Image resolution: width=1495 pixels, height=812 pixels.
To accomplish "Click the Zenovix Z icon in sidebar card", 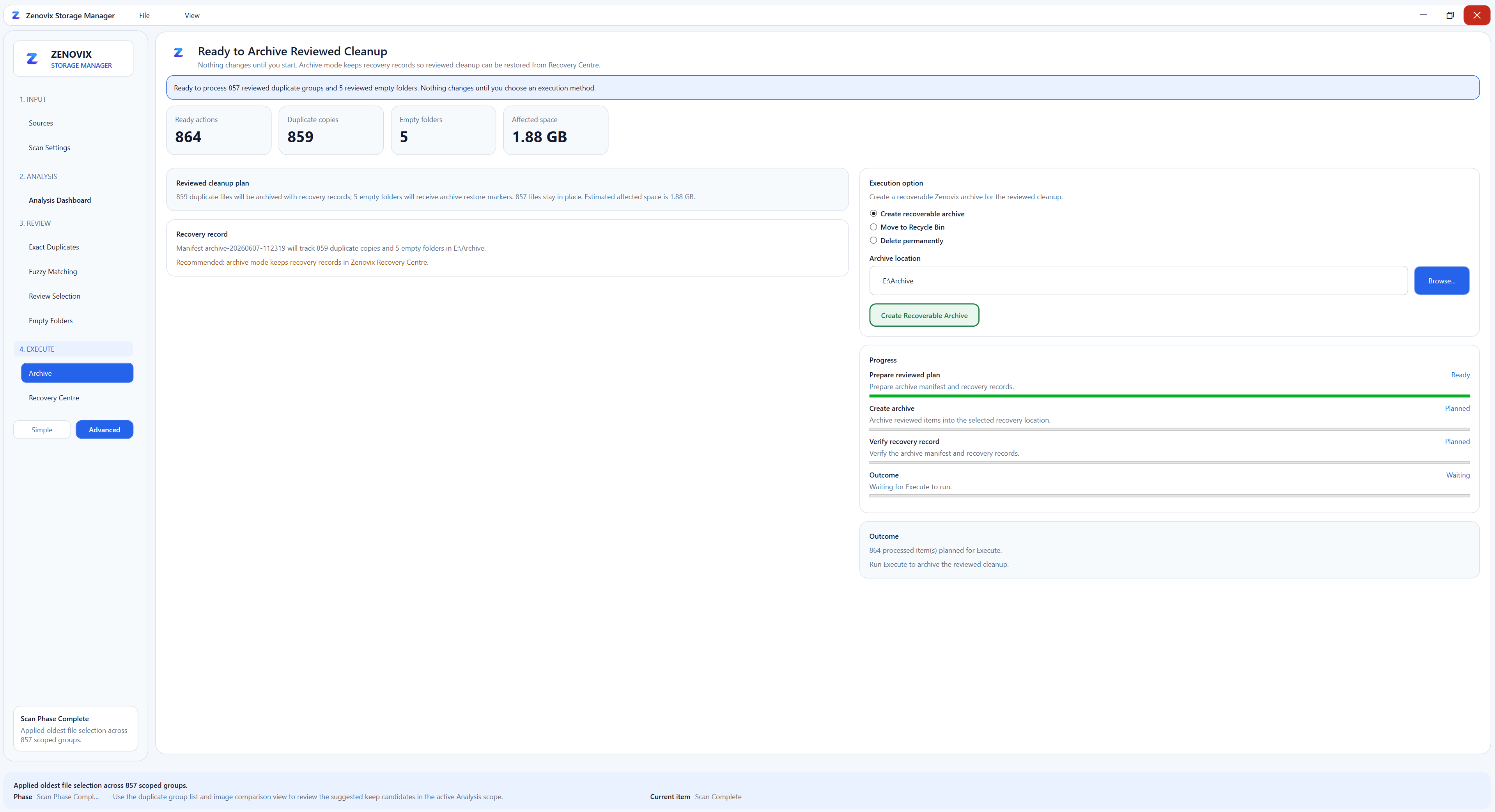I will click(x=32, y=58).
